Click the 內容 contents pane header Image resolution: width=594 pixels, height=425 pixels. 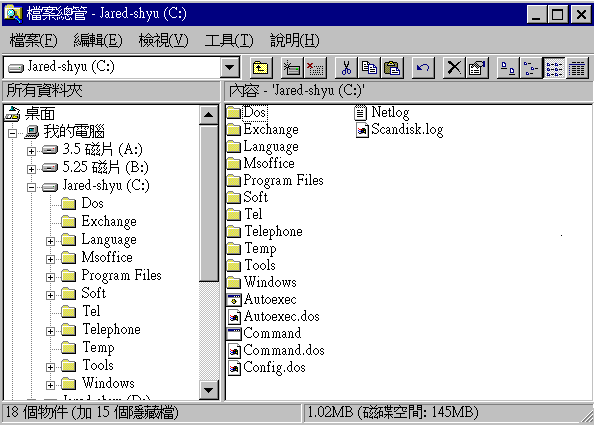point(408,91)
